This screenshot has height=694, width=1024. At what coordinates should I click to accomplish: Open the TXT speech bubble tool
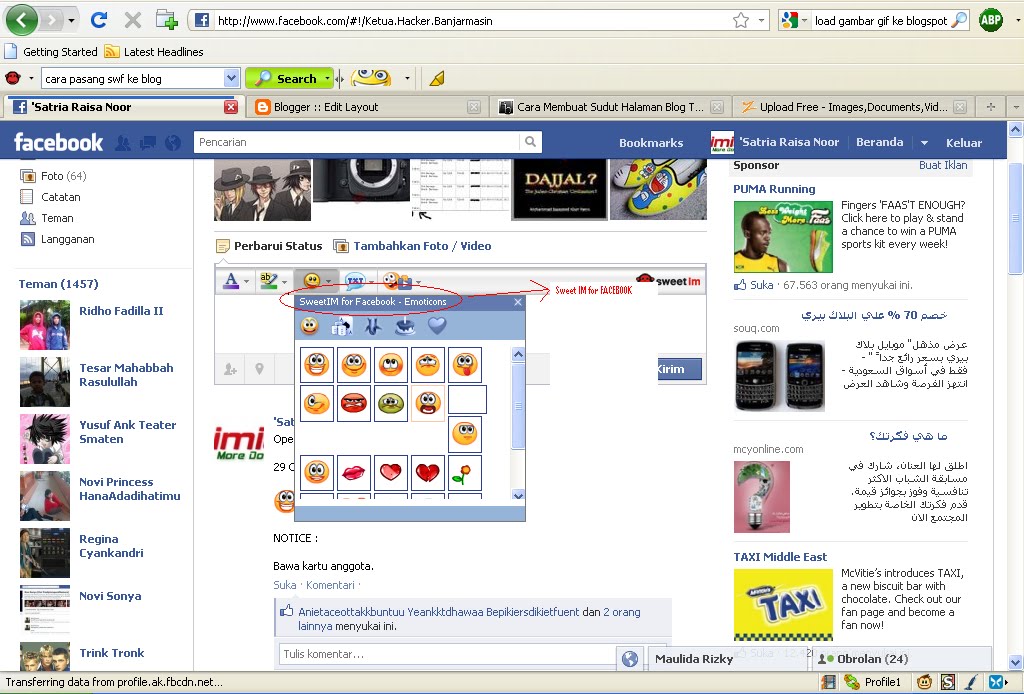[x=355, y=281]
